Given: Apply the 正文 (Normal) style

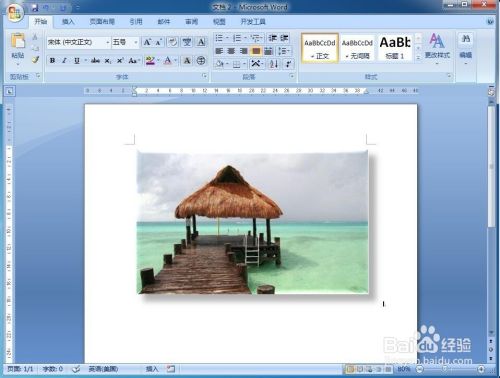Looking at the screenshot, I should (320, 48).
